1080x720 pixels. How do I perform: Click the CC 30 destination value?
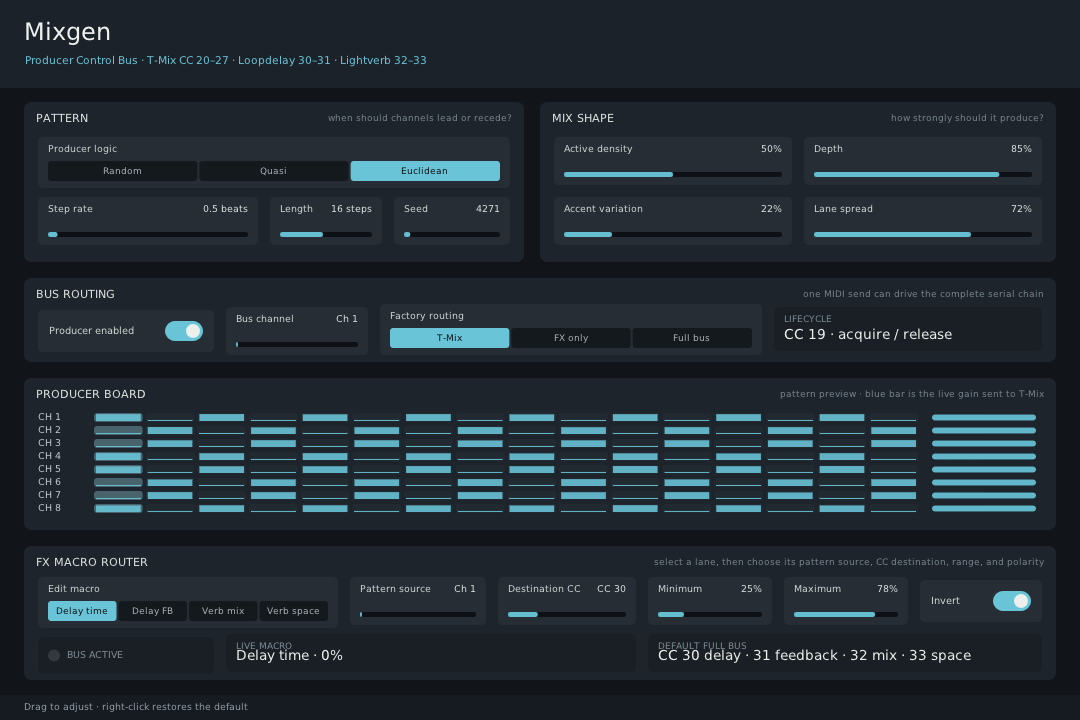(612, 589)
